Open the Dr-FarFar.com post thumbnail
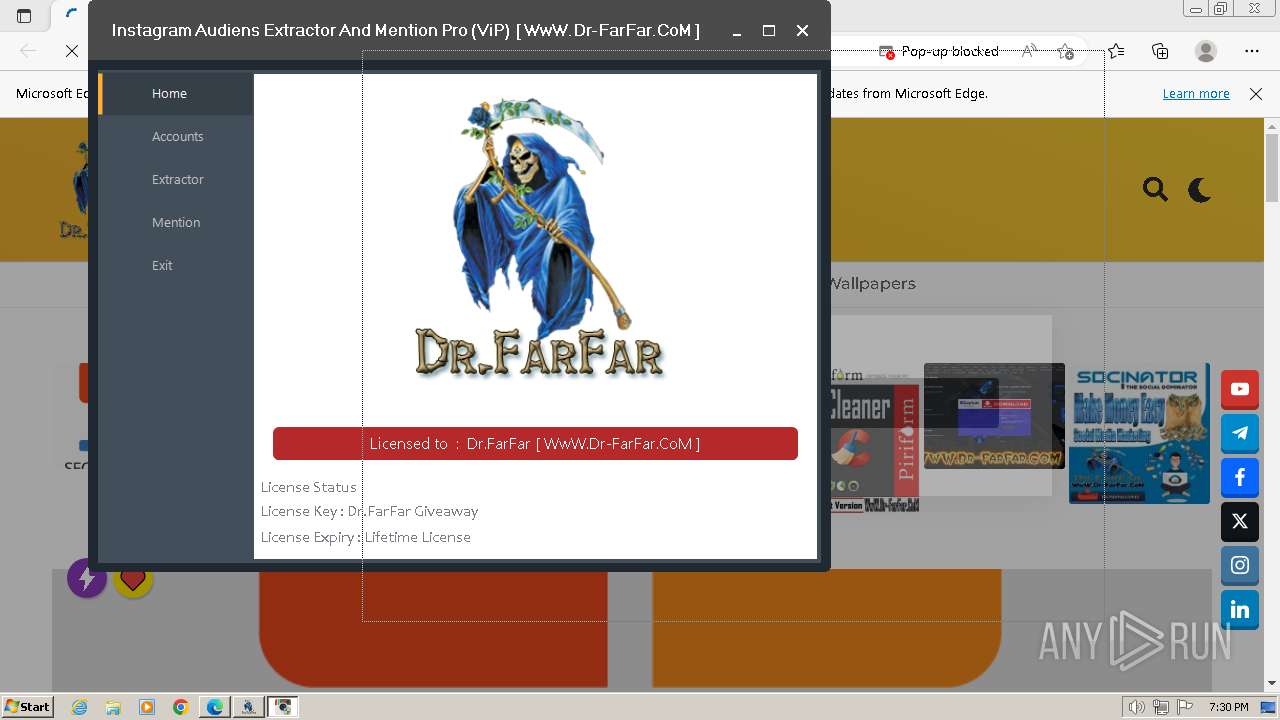This screenshot has height=720, width=1280. pyautogui.click(x=994, y=416)
